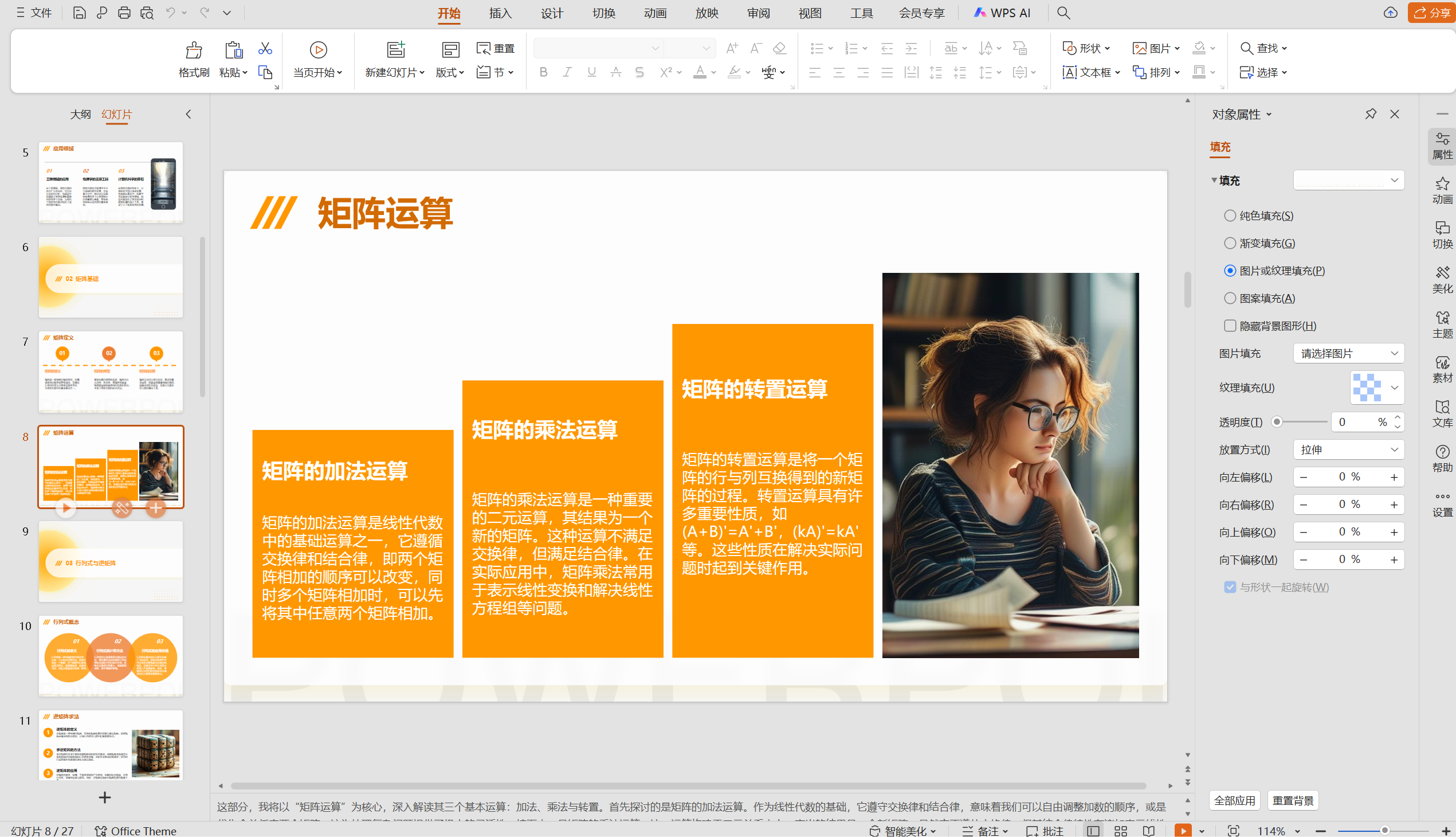The width and height of the screenshot is (1456, 837).
Task: Expand the placement mode (拉伸) dropdown
Action: coord(1348,449)
